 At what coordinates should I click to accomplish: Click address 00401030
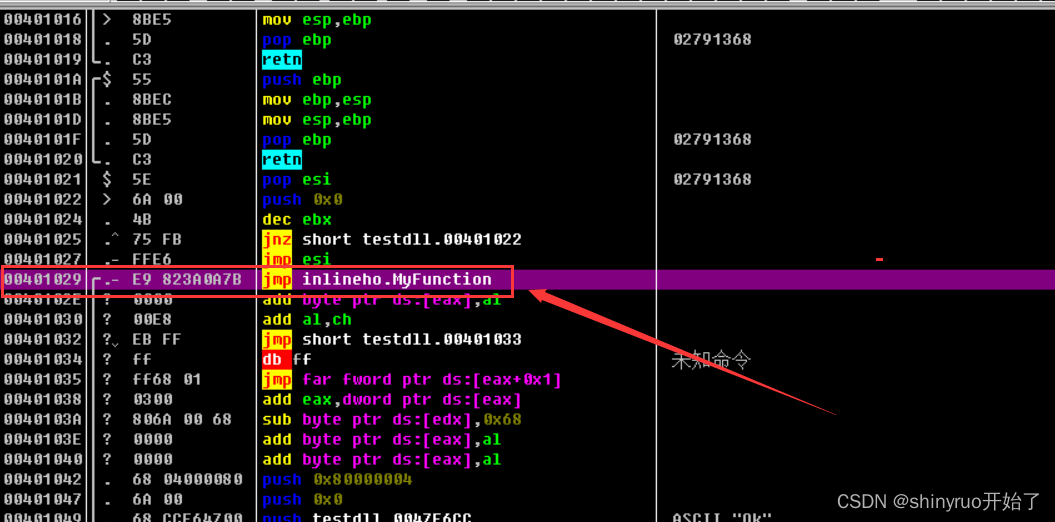click(43, 320)
